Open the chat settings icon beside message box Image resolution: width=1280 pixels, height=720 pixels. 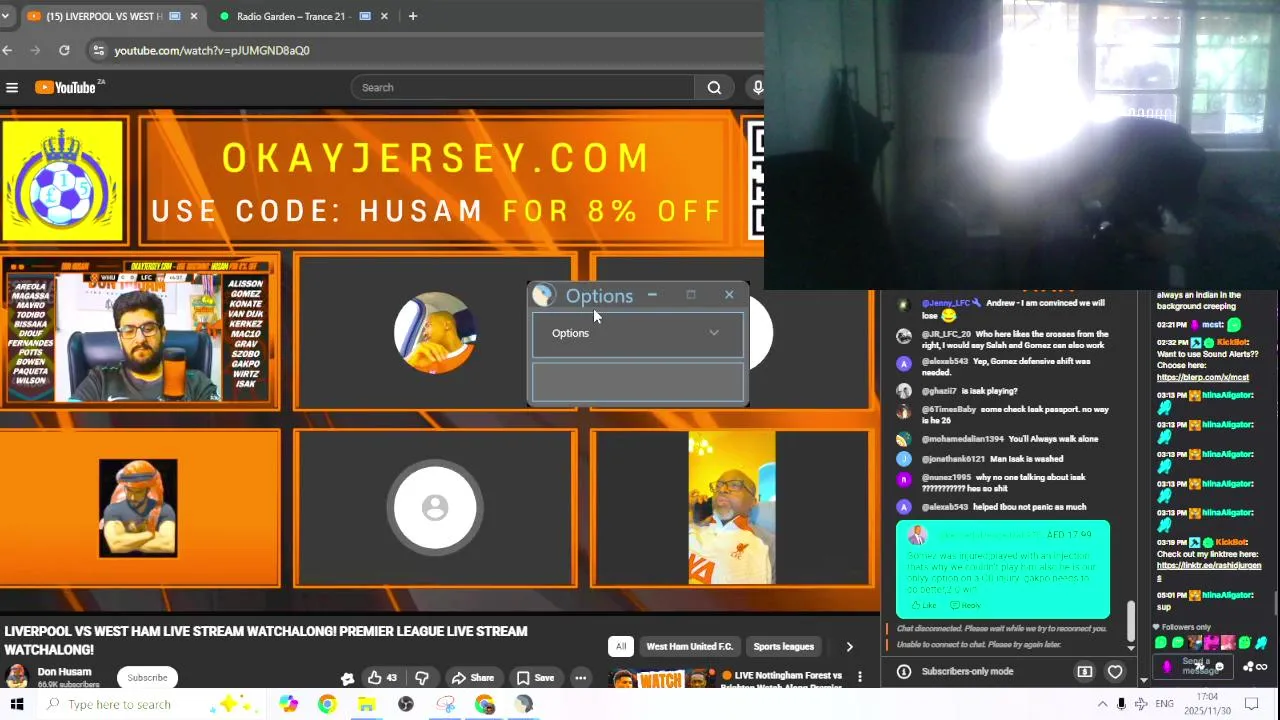(x=1254, y=667)
